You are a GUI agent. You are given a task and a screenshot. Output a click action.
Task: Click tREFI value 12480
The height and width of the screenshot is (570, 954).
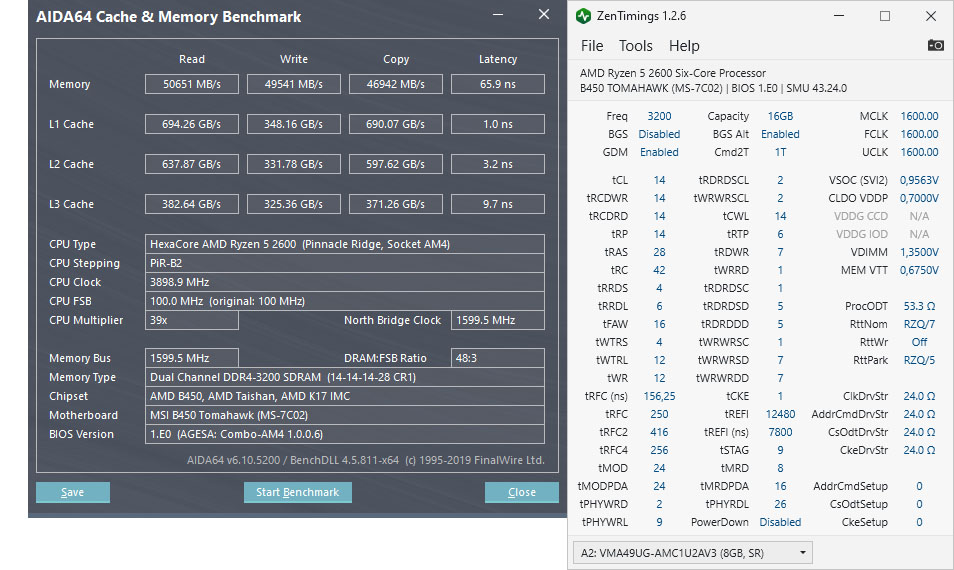click(x=780, y=414)
